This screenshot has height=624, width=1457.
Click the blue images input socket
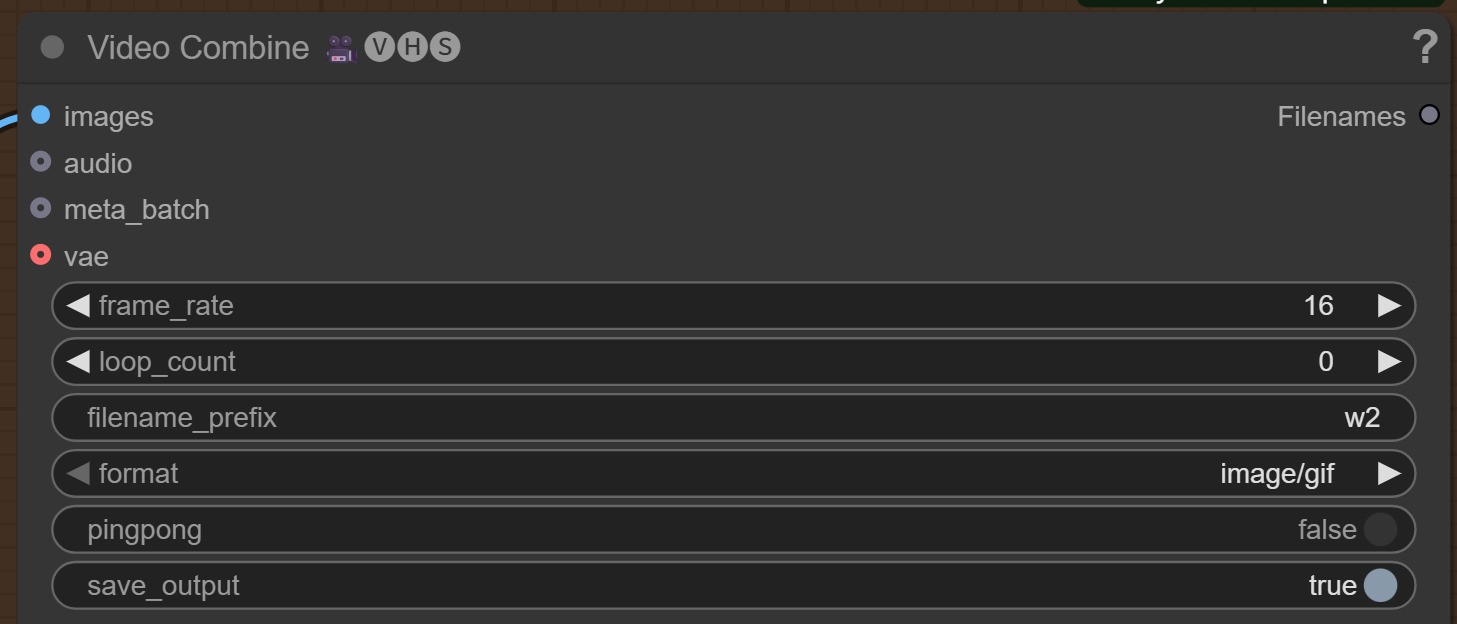click(40, 115)
